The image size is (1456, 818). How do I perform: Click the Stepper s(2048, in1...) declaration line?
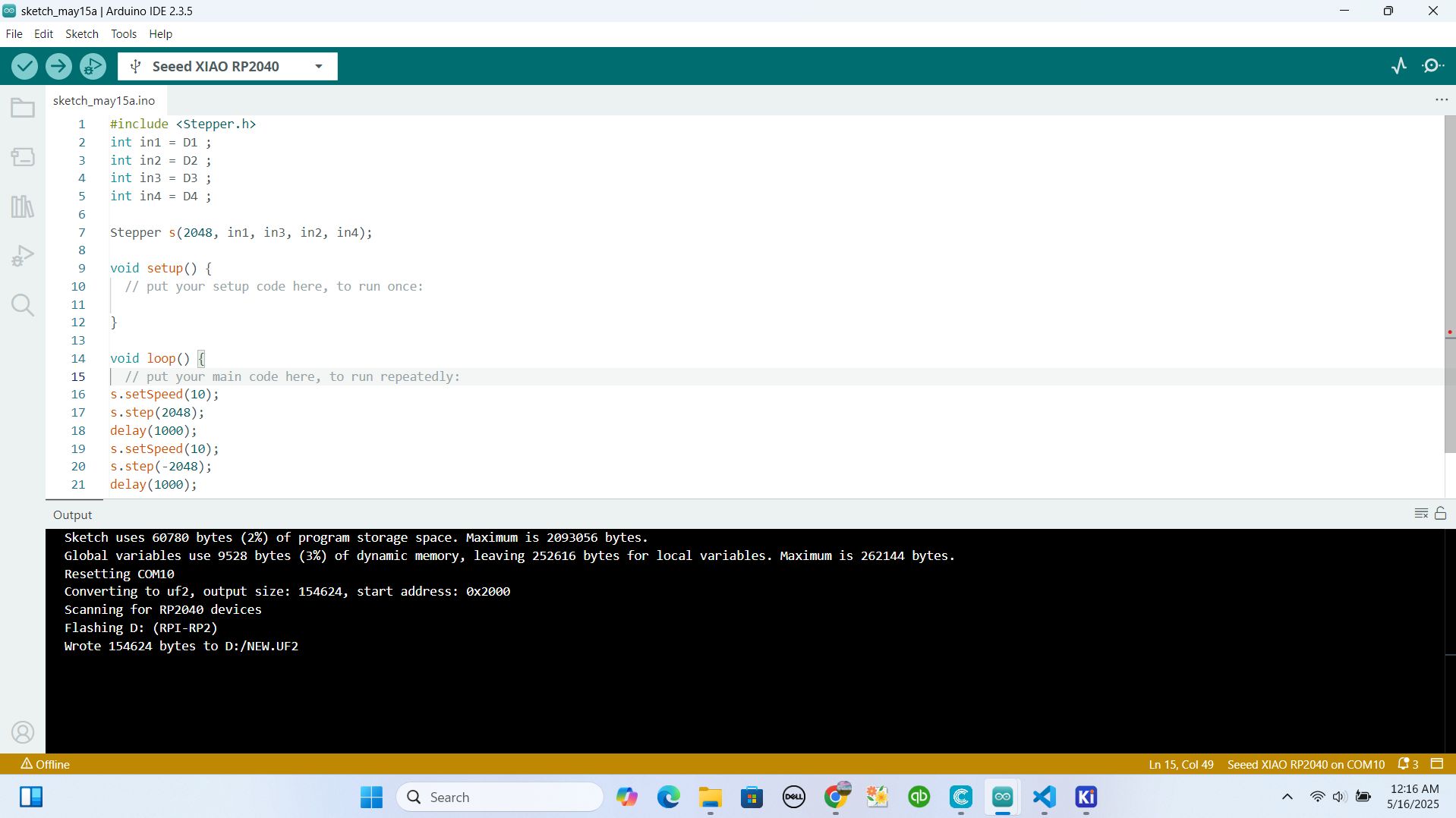(x=241, y=232)
